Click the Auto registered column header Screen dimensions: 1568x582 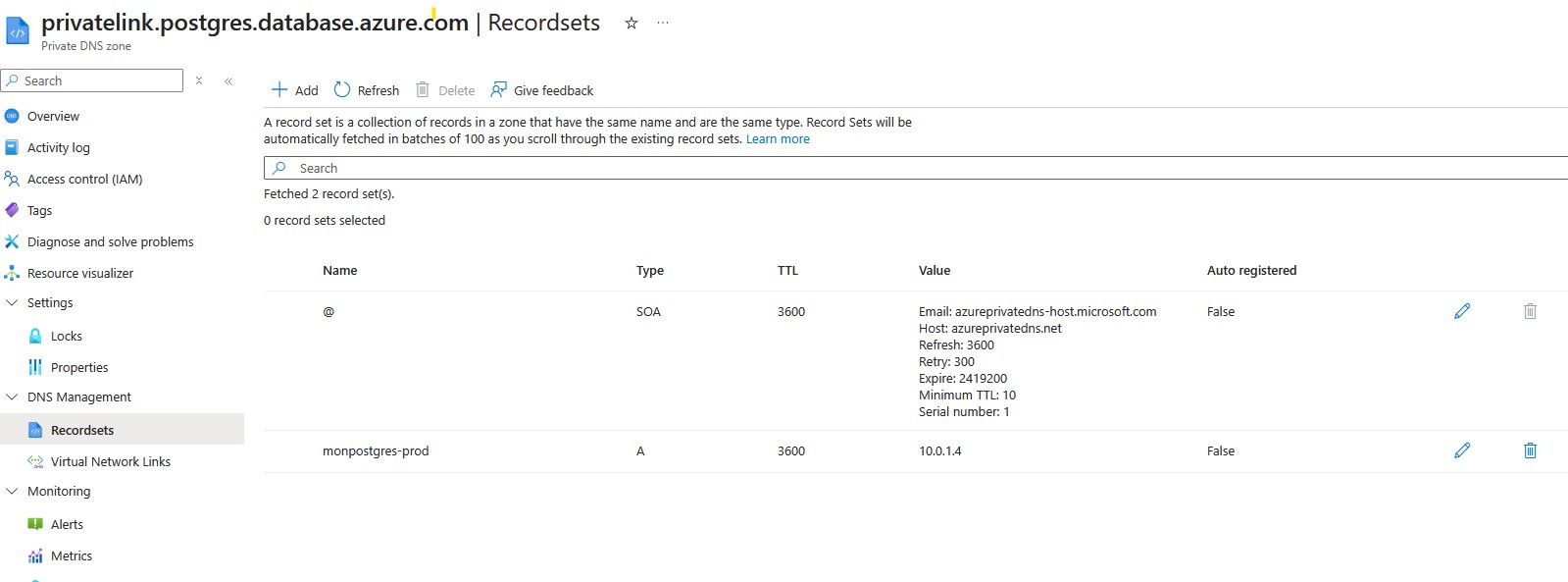click(x=1251, y=270)
